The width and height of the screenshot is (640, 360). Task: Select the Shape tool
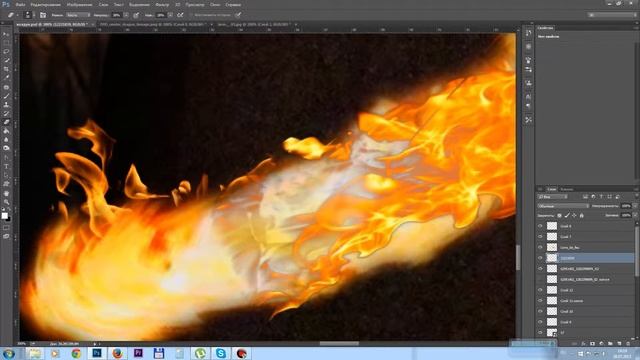[6, 184]
